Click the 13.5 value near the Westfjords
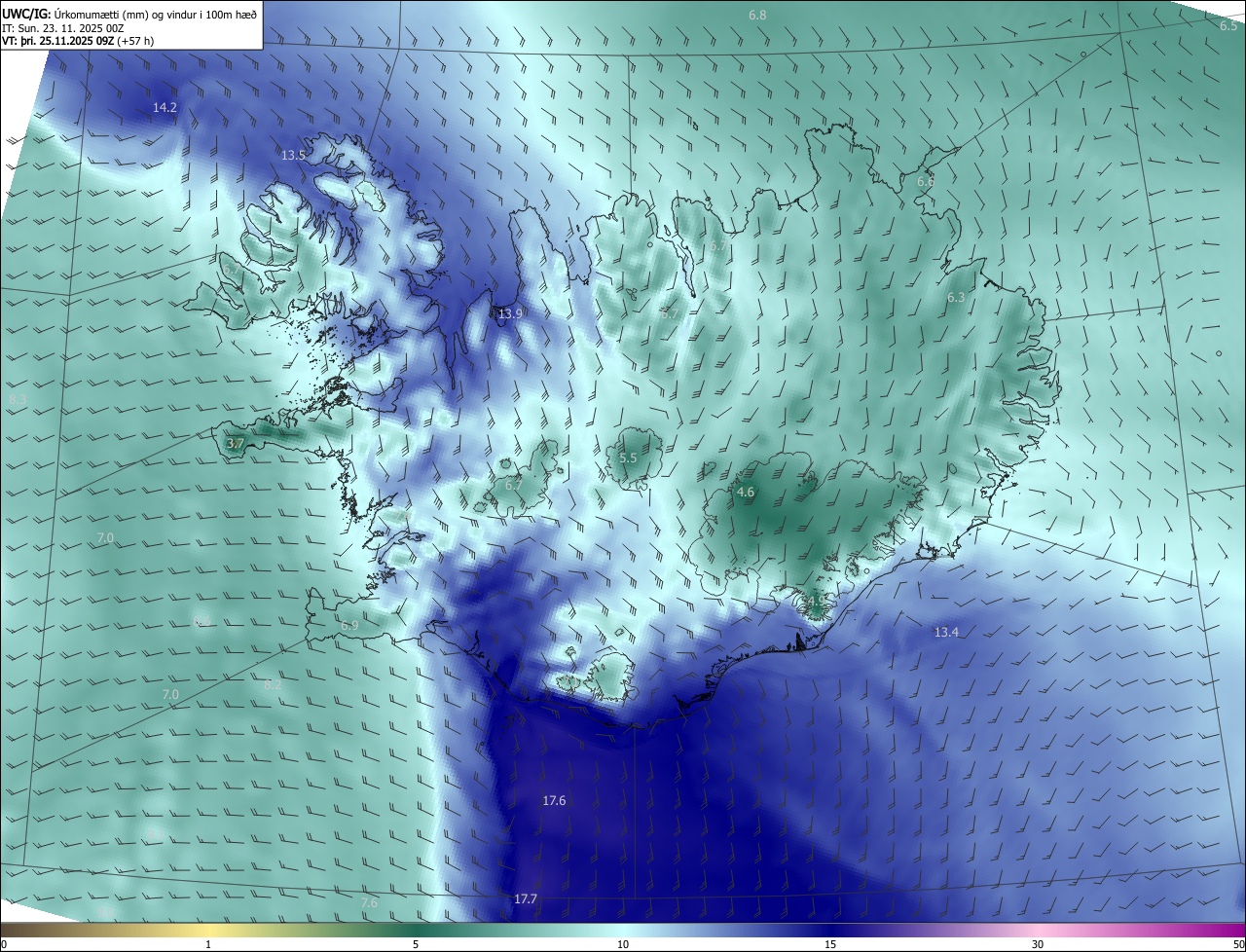1246x952 pixels. (x=293, y=155)
